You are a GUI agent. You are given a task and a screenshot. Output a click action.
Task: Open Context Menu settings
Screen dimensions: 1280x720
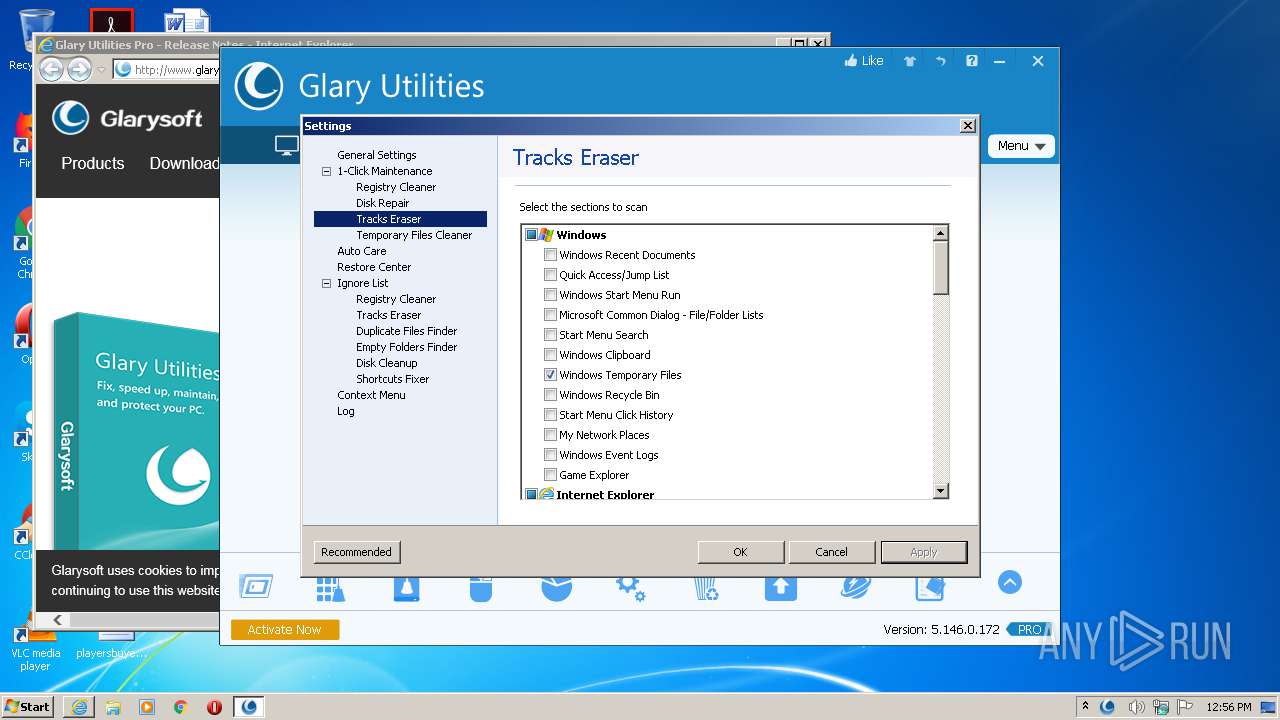tap(371, 395)
